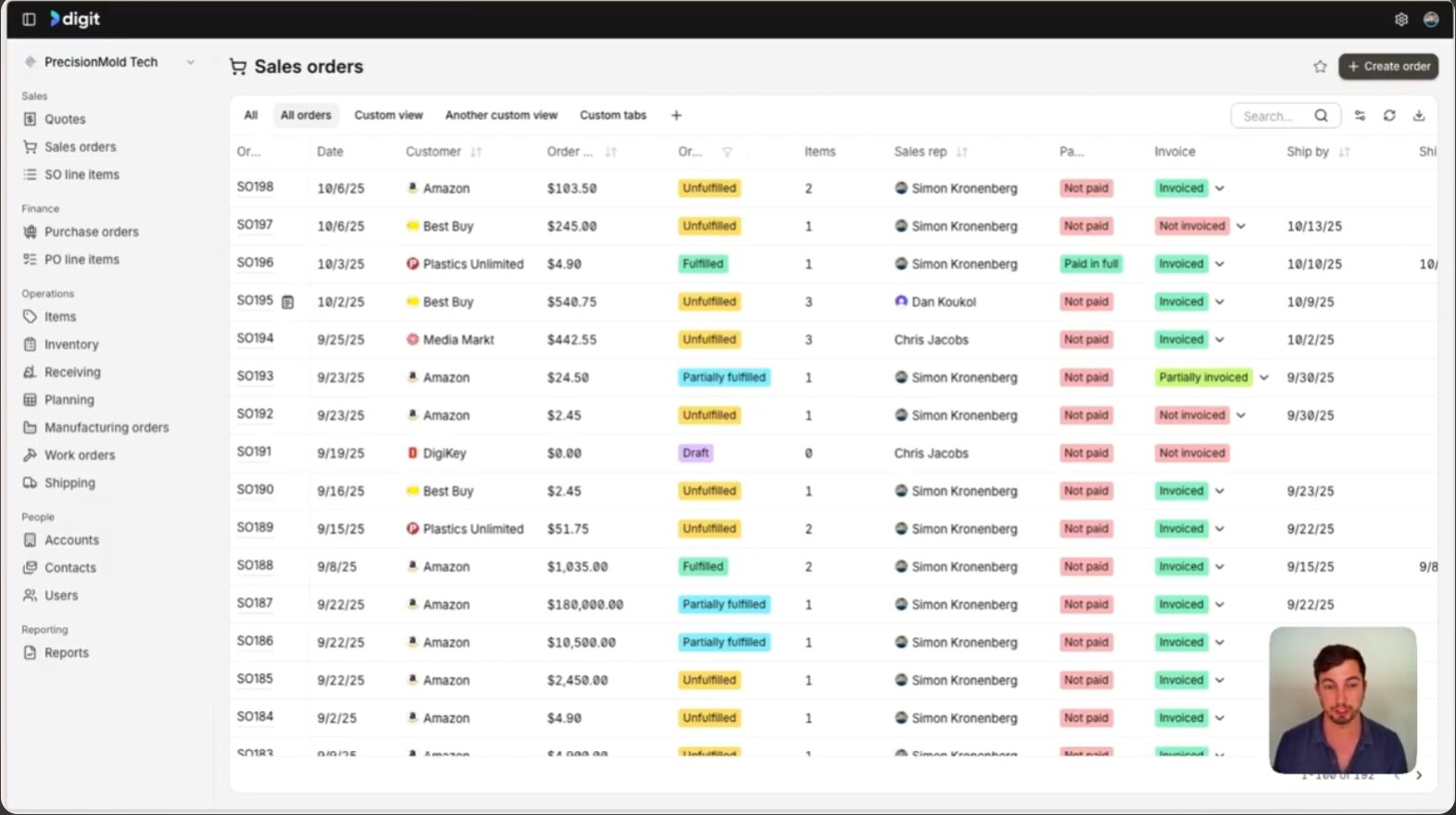Toggle the sidebar collapse icon
Screen dimensions: 1456x815
pos(29,19)
